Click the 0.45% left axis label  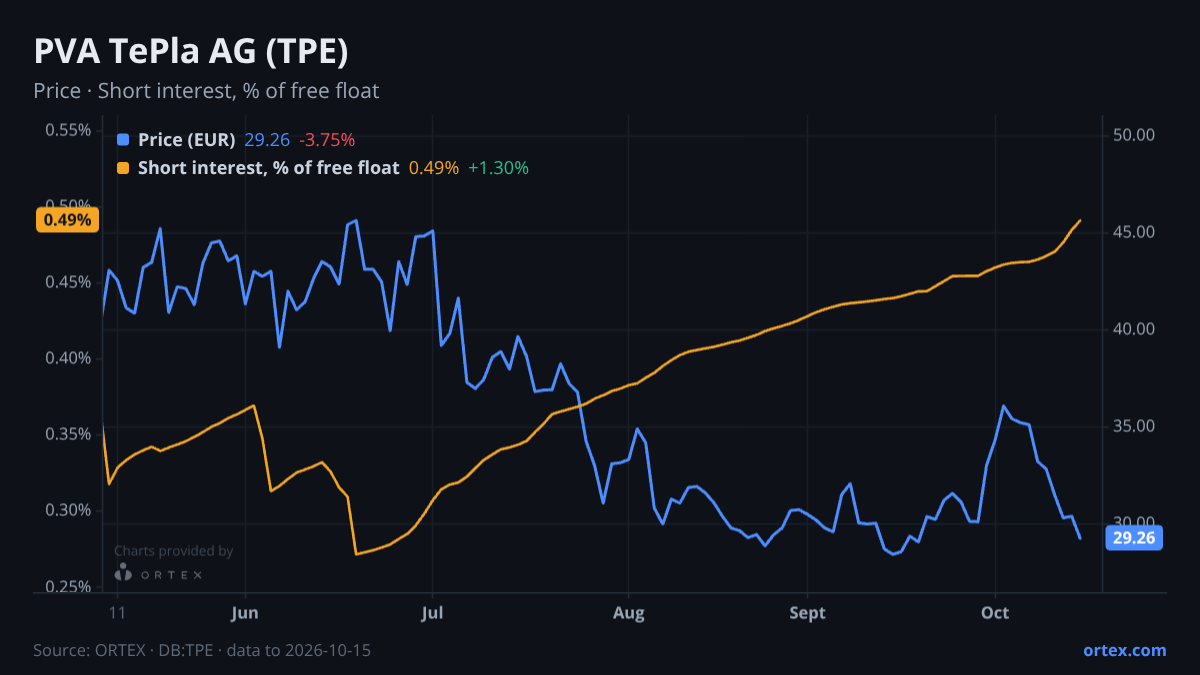(x=68, y=282)
